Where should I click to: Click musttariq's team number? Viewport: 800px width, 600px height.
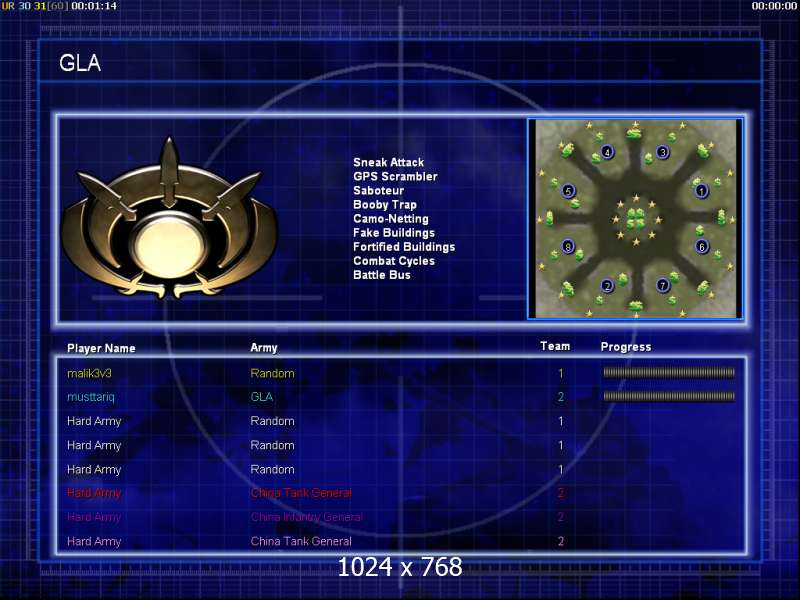(x=561, y=397)
